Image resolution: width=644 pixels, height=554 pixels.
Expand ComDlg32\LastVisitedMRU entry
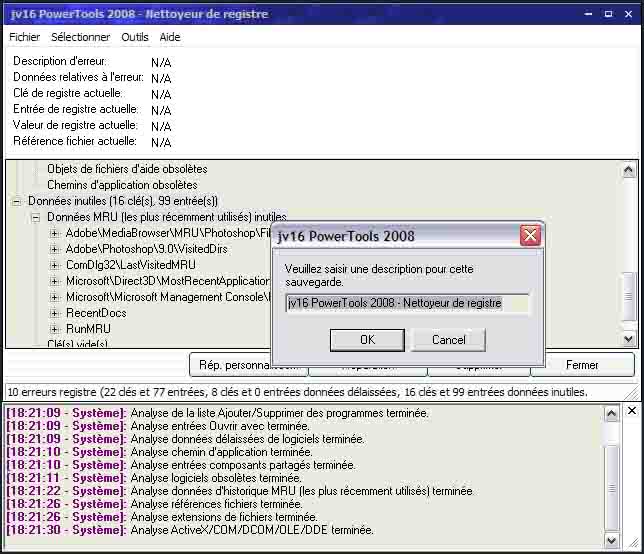point(54,265)
